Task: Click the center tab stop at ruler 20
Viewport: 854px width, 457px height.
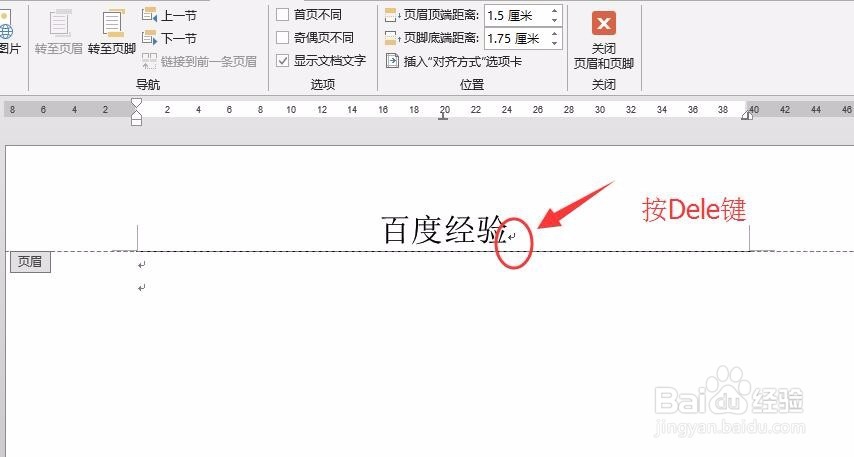Action: (x=443, y=116)
